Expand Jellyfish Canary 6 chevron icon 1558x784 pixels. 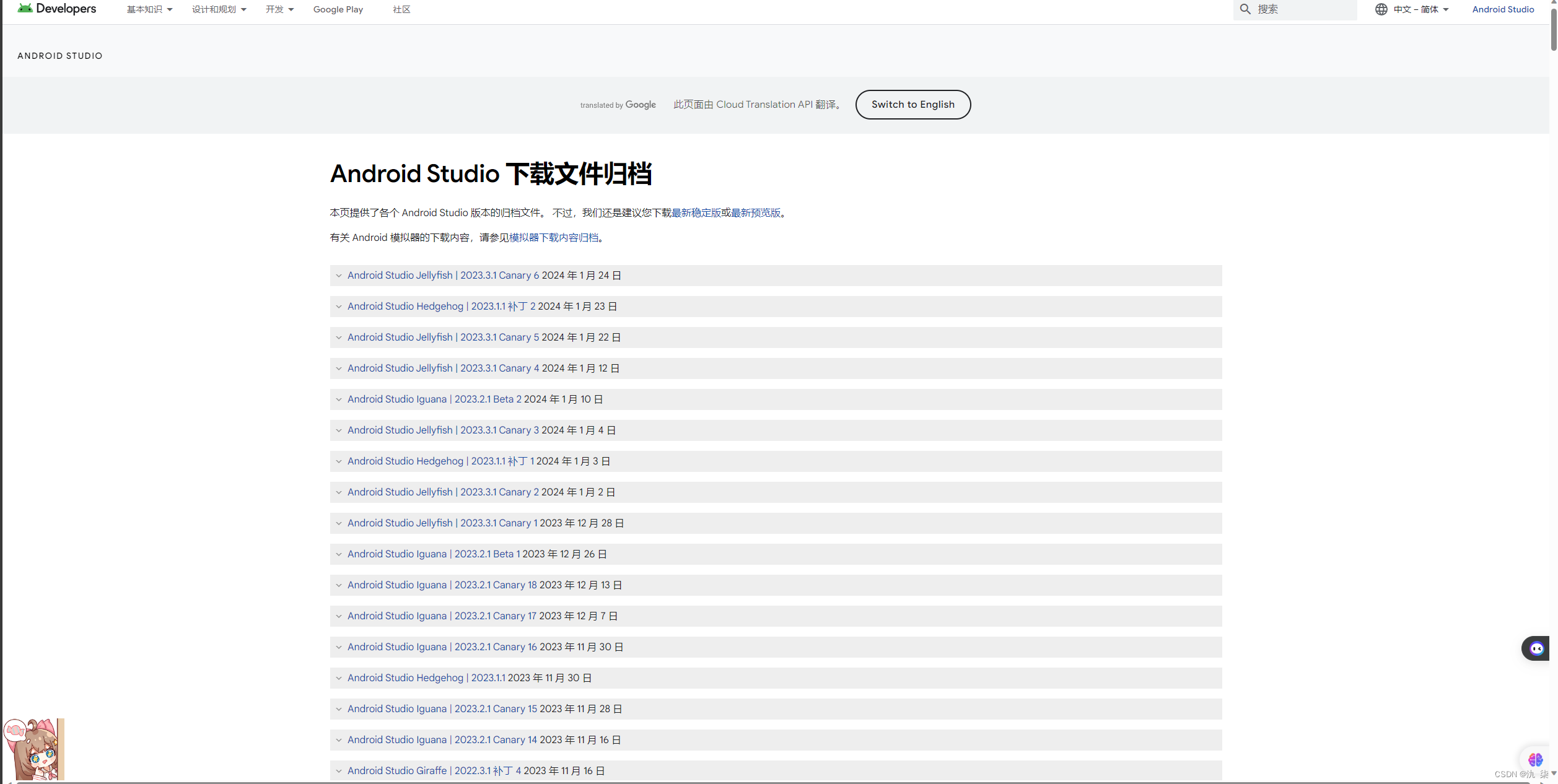pyautogui.click(x=339, y=276)
